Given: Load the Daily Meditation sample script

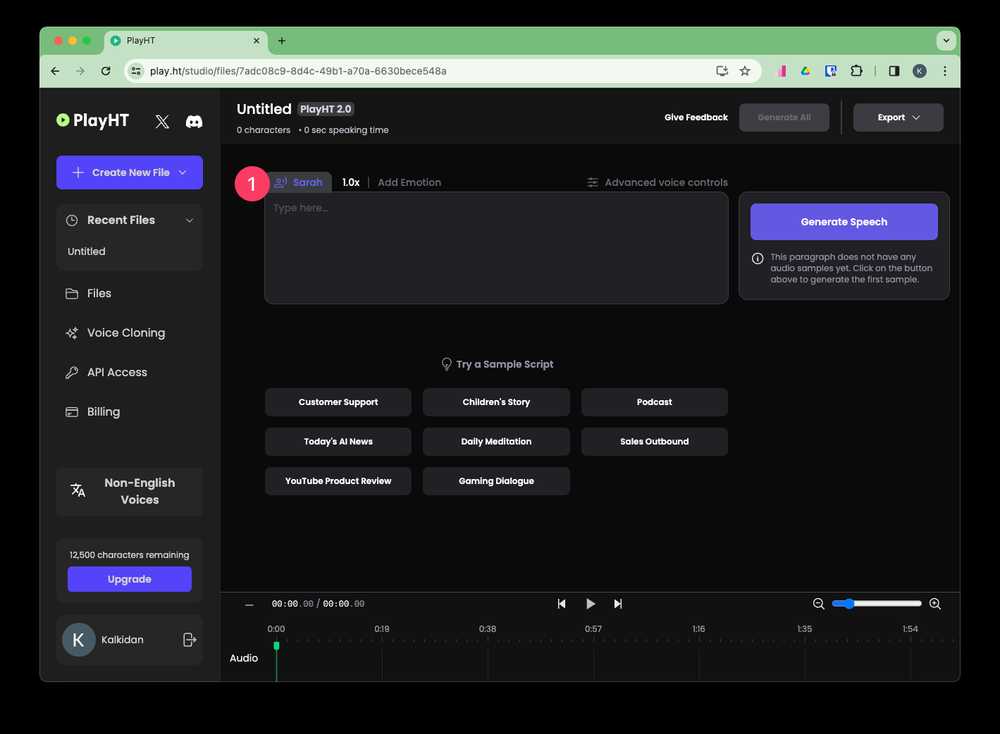Looking at the screenshot, I should click(496, 442).
